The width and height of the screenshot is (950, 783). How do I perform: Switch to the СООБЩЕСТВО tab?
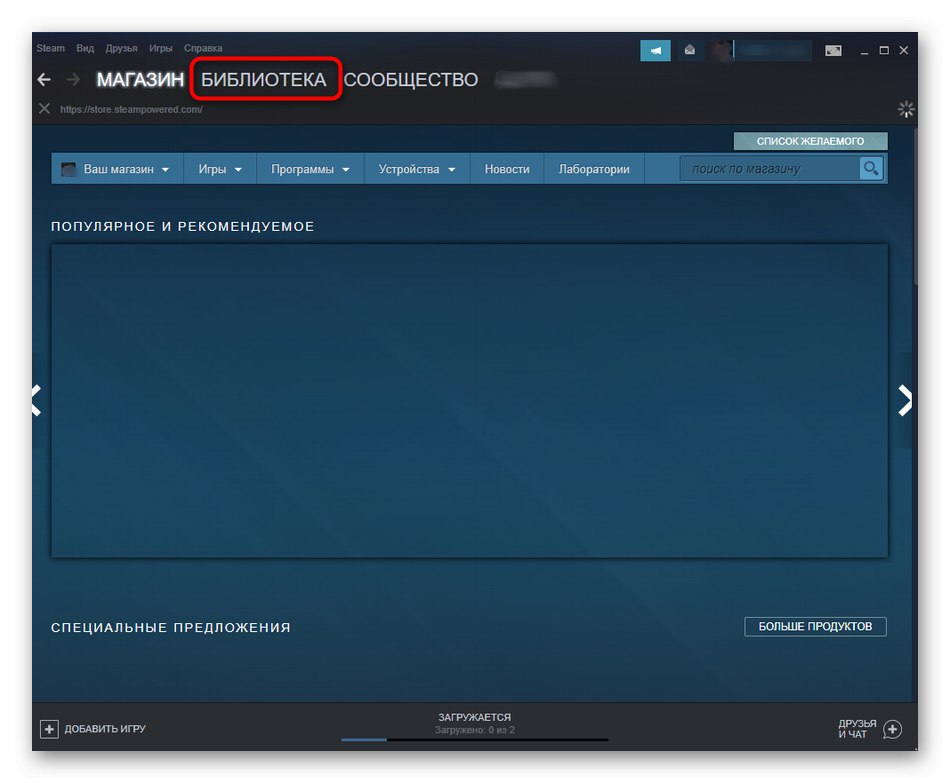click(411, 79)
